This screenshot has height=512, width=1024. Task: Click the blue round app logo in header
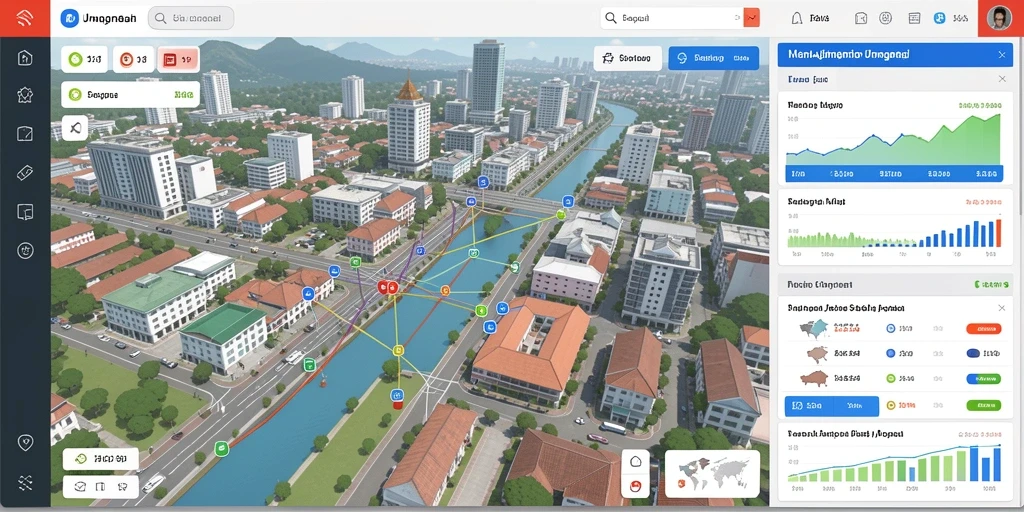(x=69, y=18)
